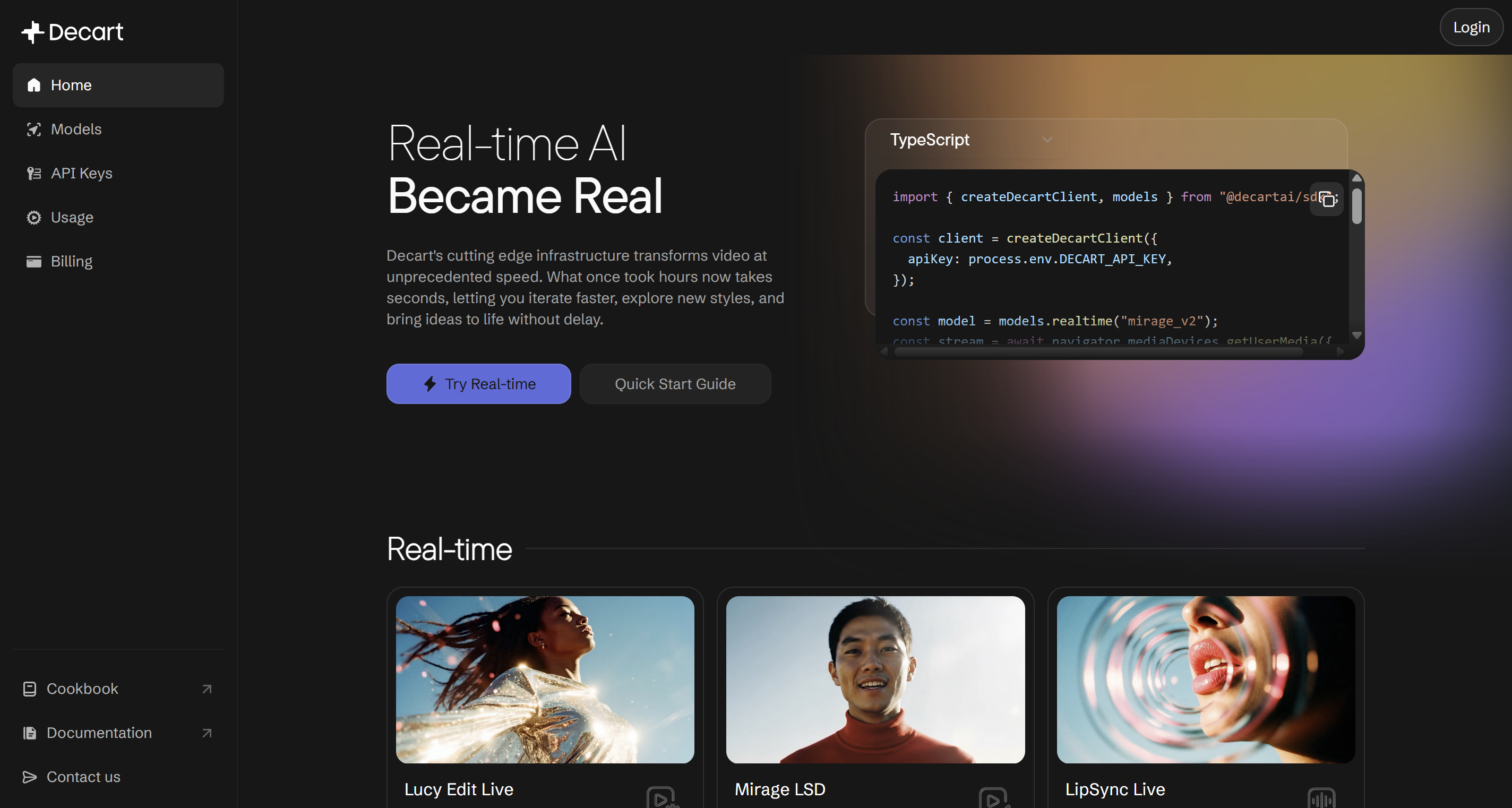Click the API Keys key icon
1512x808 pixels.
(x=34, y=173)
